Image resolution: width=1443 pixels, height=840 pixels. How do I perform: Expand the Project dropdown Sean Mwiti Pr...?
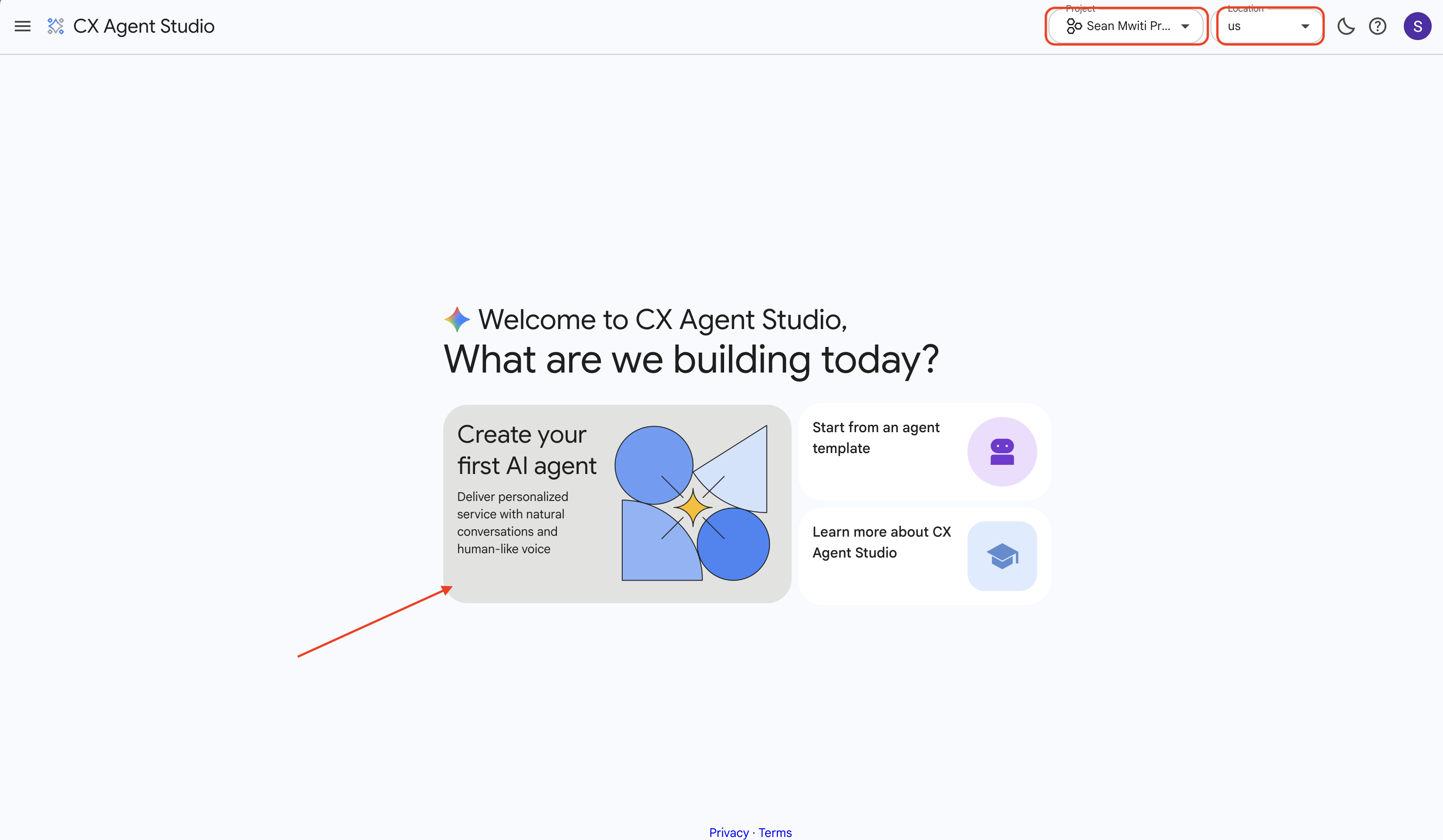(x=1126, y=26)
